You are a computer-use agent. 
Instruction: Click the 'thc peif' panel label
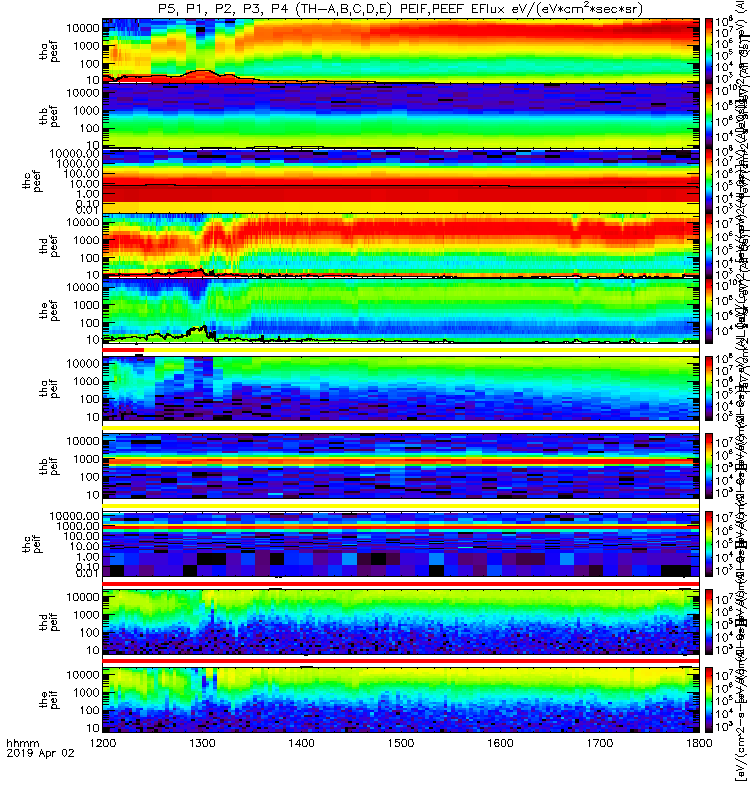32,544
